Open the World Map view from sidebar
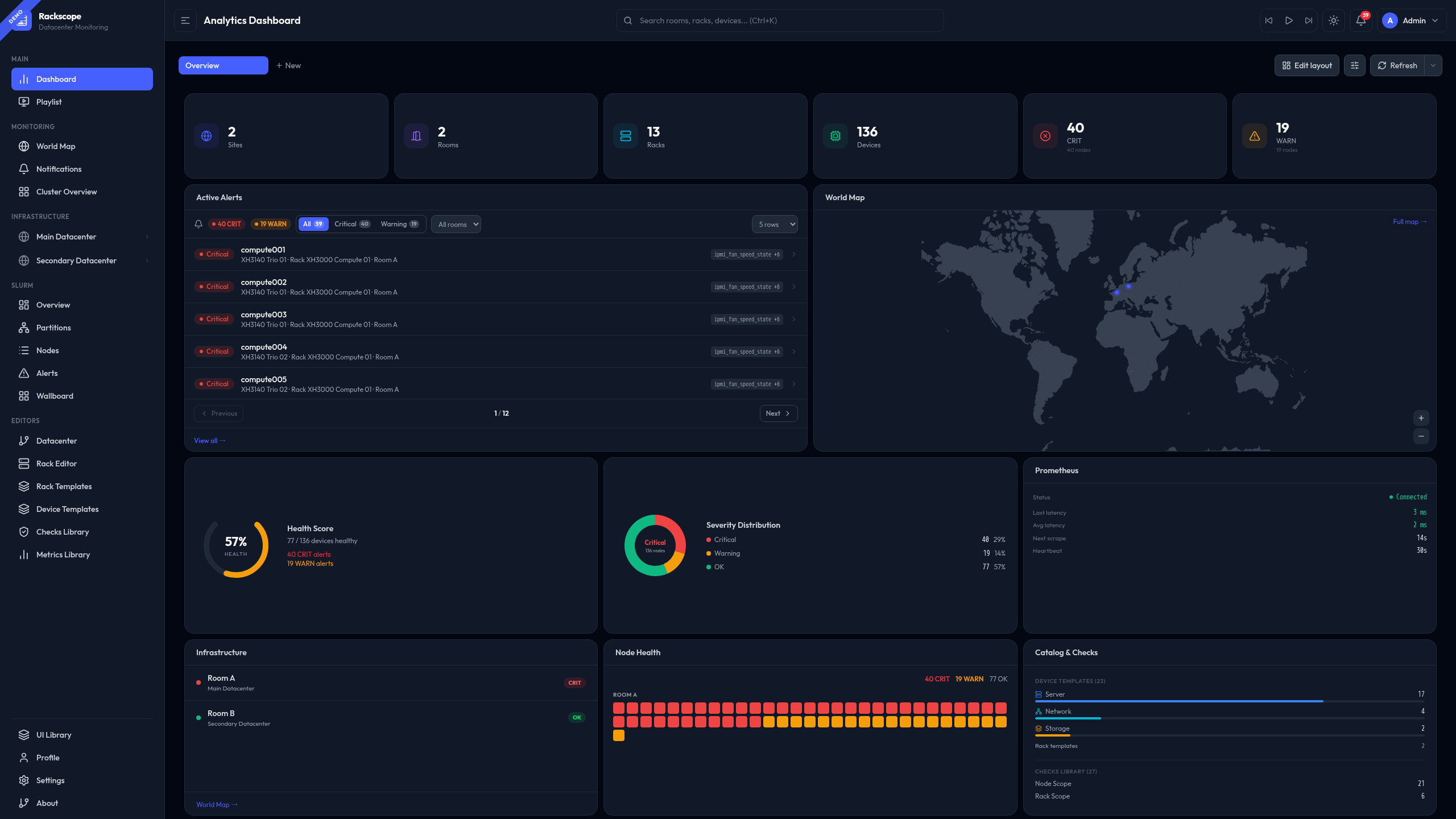 55,146
